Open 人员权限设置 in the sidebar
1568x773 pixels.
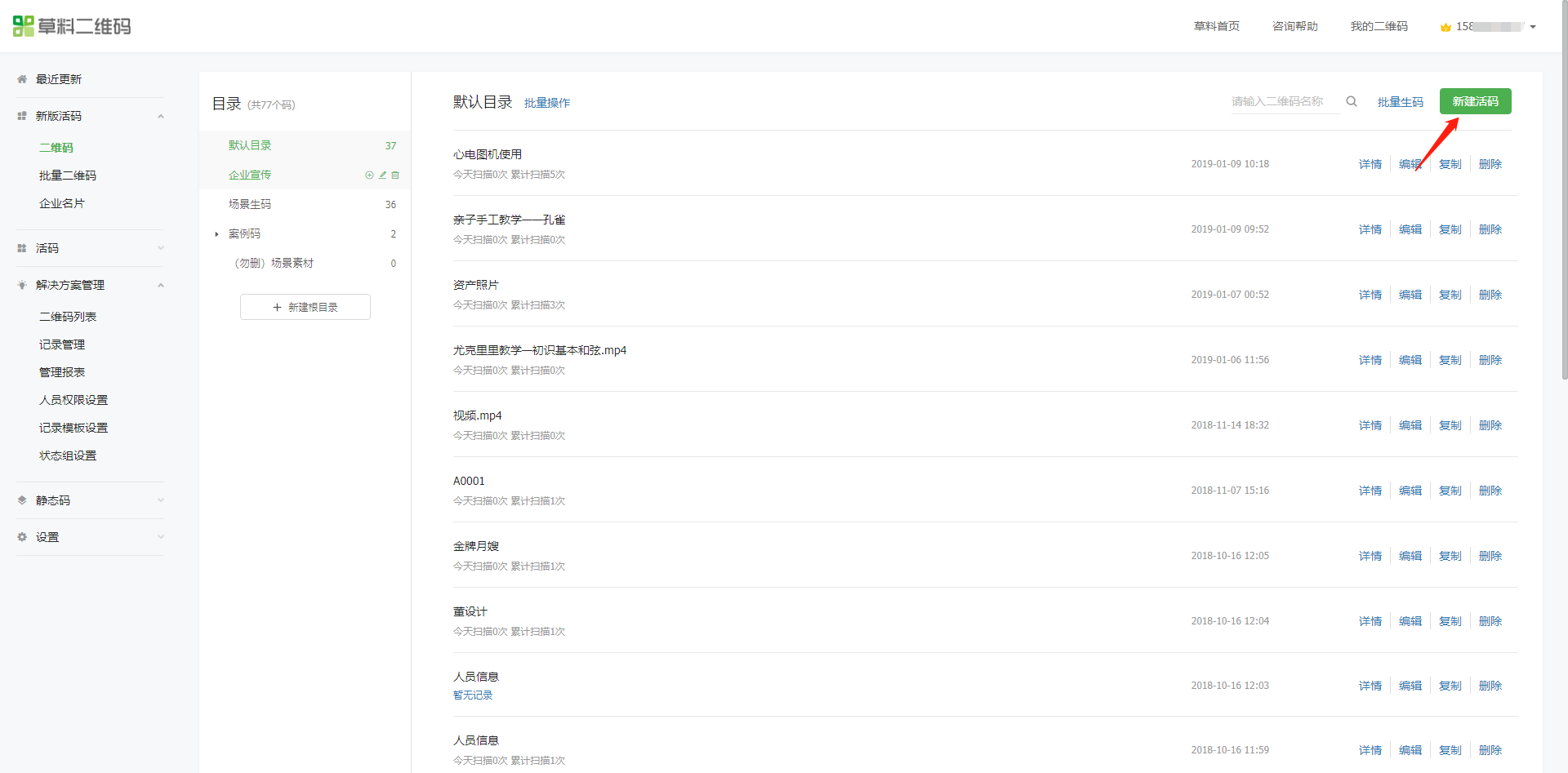(73, 400)
